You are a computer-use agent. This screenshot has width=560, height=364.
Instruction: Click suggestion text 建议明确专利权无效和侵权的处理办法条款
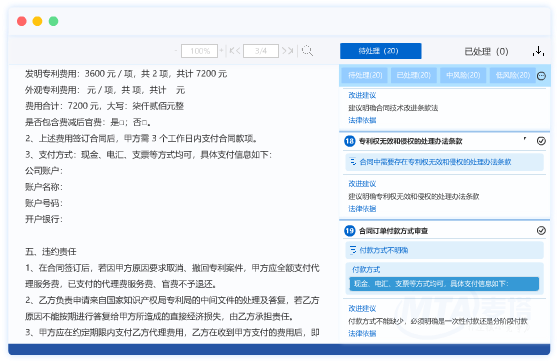[414, 196]
